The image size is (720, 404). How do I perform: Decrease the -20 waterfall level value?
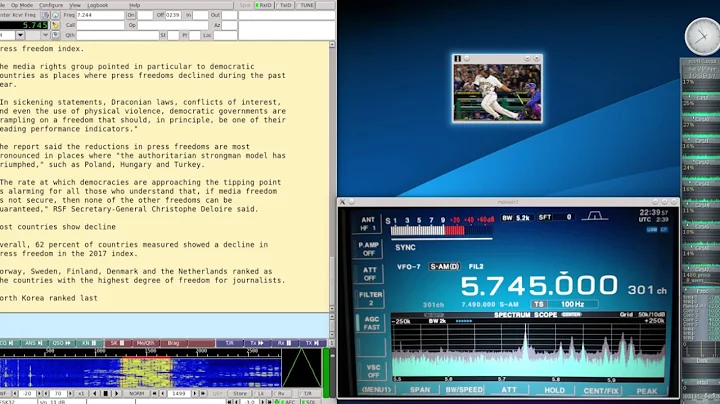tap(16, 393)
